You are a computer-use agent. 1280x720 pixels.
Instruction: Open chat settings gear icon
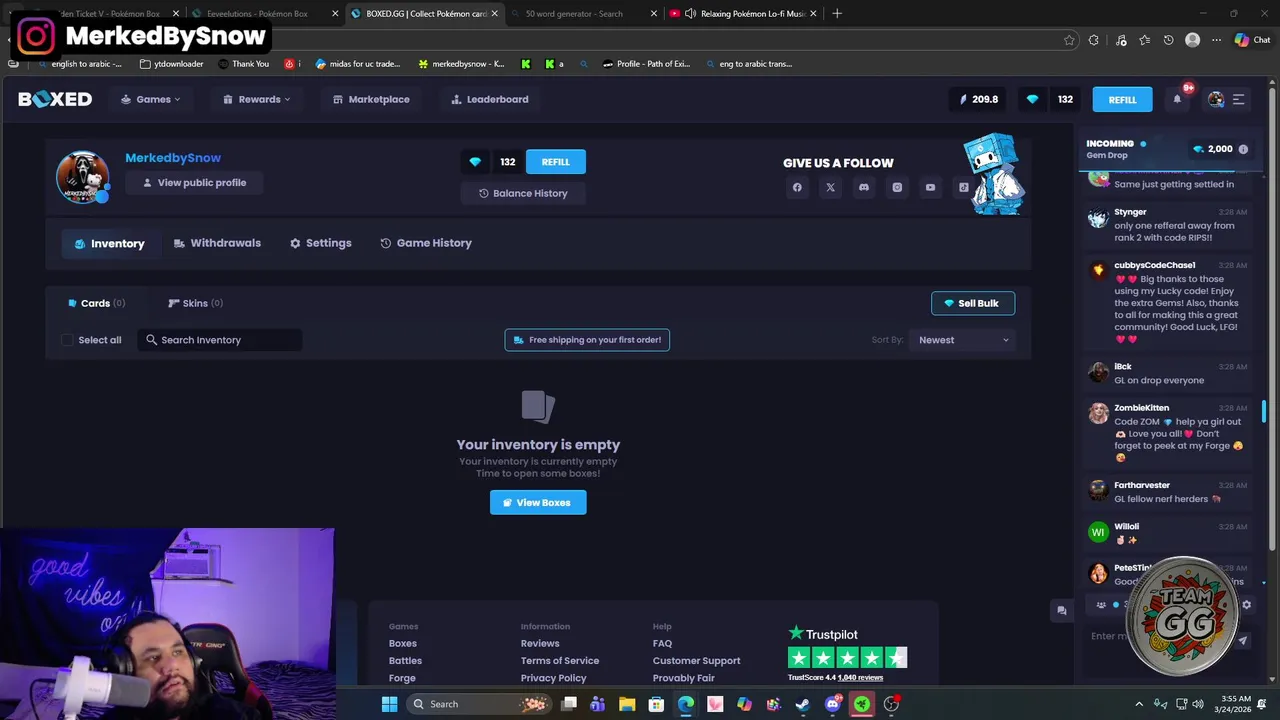coord(1246,605)
